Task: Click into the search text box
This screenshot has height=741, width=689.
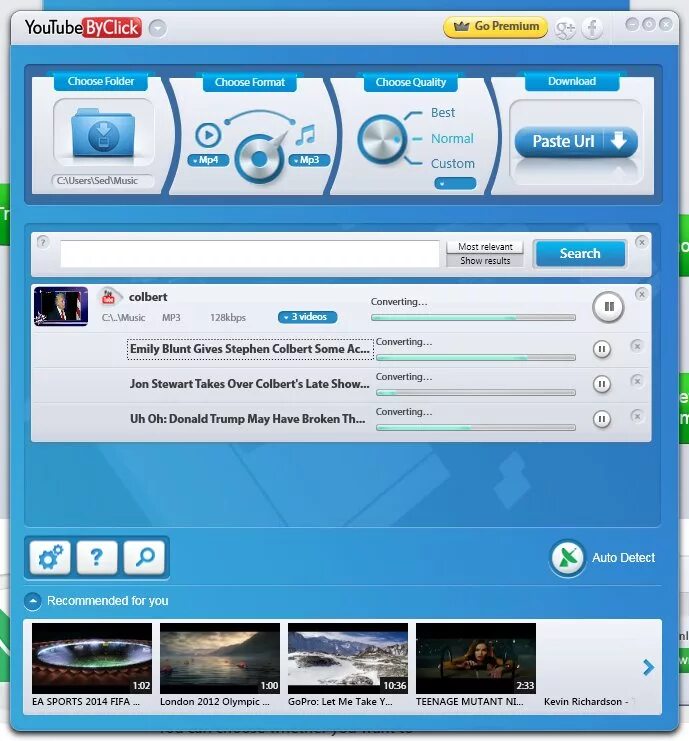Action: (x=250, y=254)
